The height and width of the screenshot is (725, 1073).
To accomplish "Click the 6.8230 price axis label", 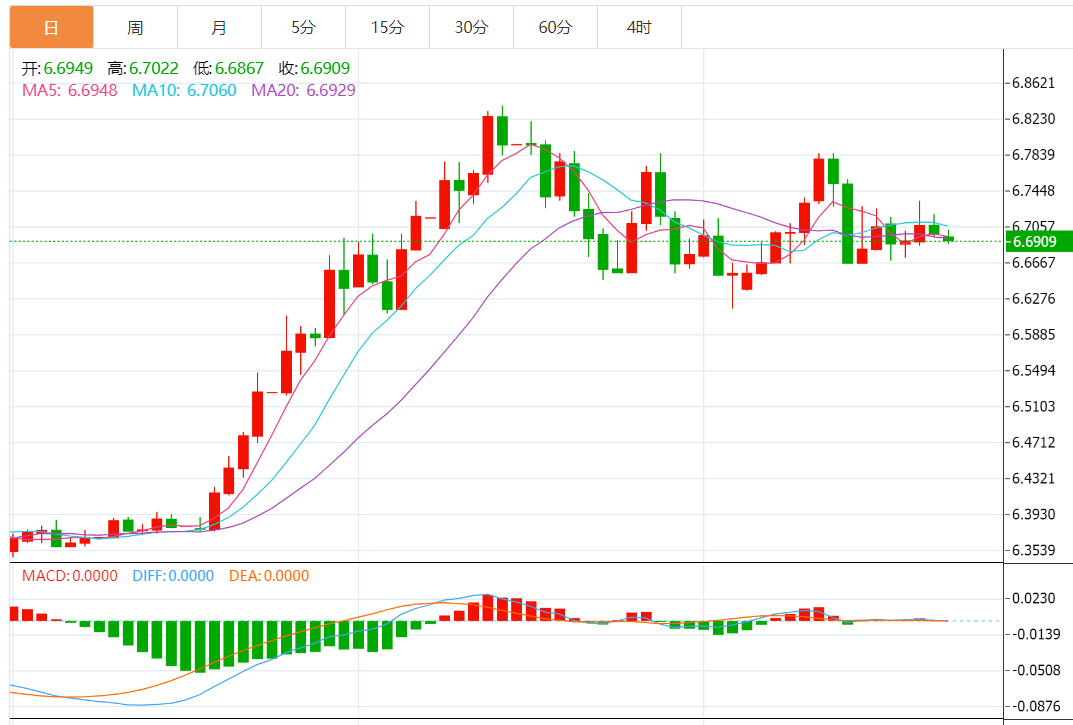I will click(x=1034, y=118).
